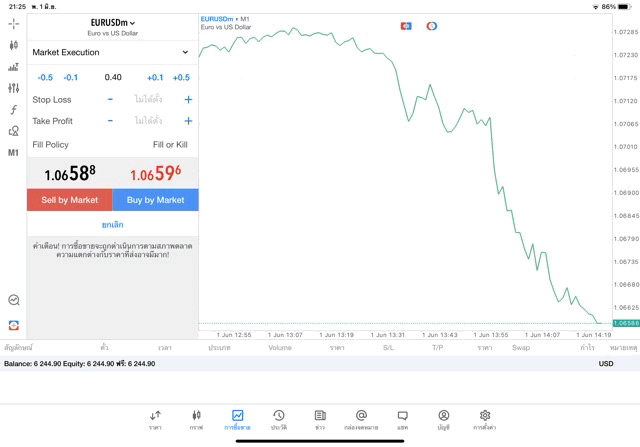Click the red-blue square icon on chart
This screenshot has height=447, width=640.
click(x=406, y=26)
